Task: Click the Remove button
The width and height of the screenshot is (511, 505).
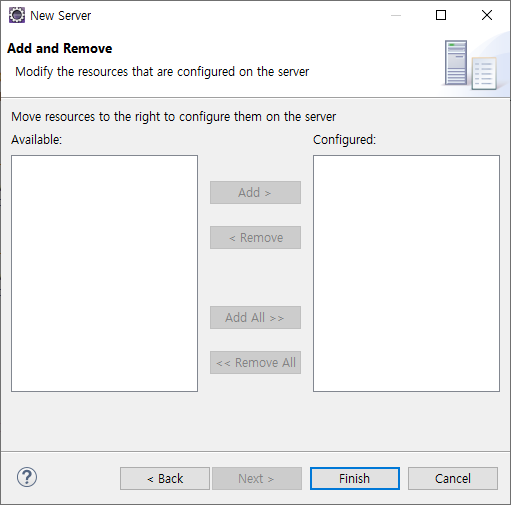Action: pyautogui.click(x=255, y=237)
